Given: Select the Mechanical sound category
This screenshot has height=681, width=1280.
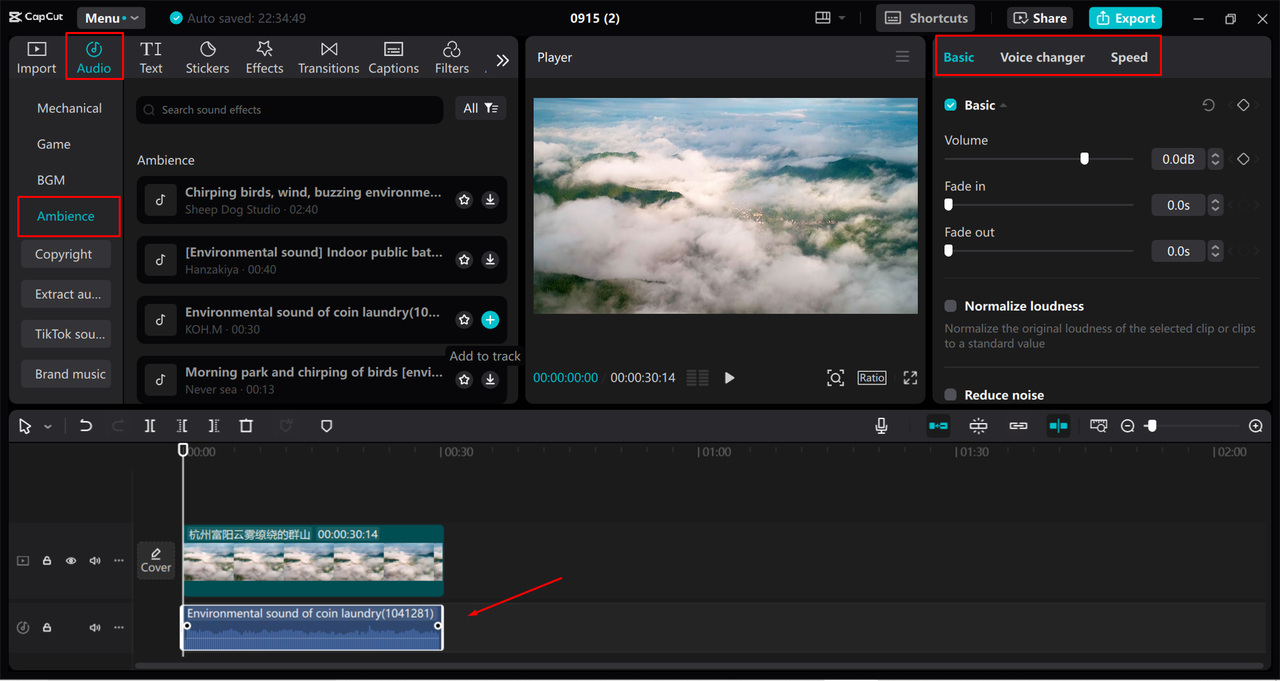Looking at the screenshot, I should pyautogui.click(x=69, y=108).
